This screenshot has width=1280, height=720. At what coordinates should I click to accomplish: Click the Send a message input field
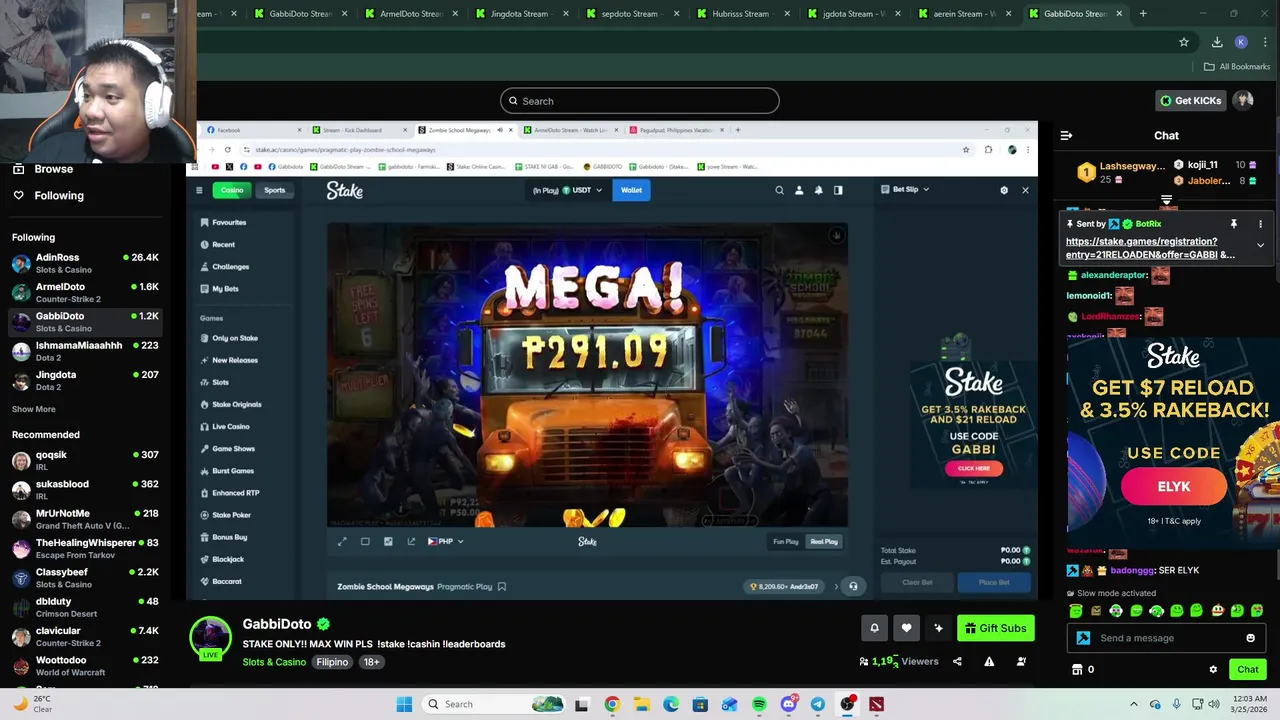[1166, 638]
